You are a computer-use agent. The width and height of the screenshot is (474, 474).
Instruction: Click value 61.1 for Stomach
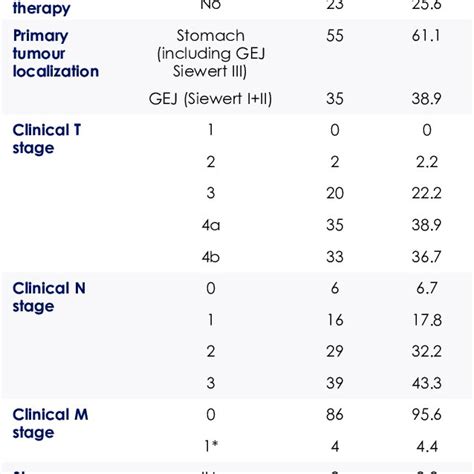tap(426, 36)
